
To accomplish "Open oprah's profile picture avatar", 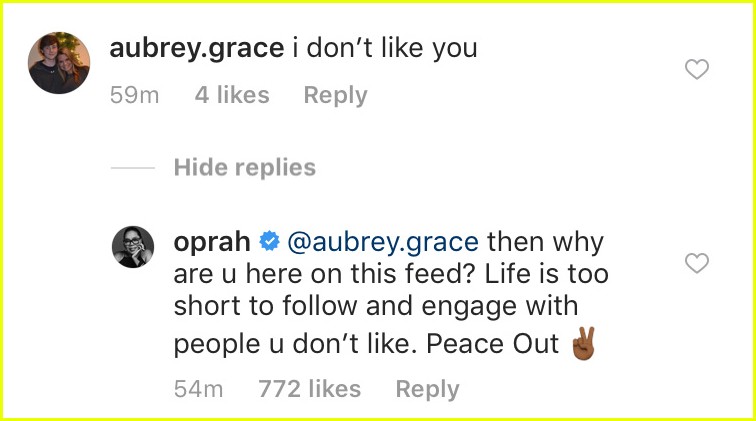I will pos(133,246).
